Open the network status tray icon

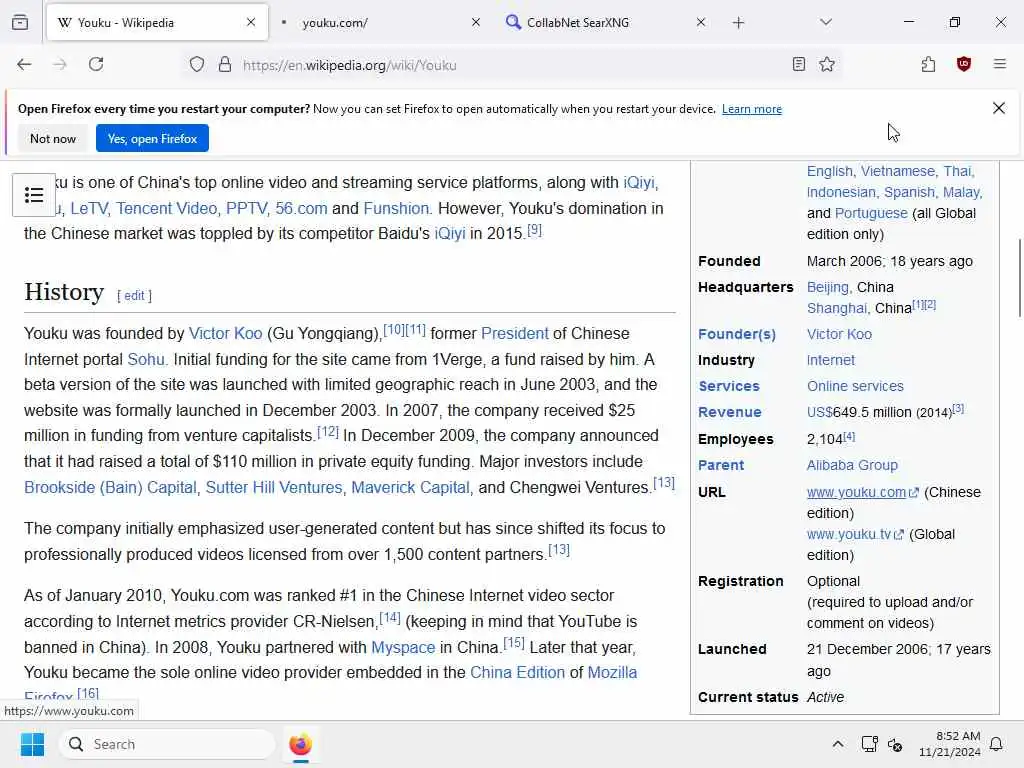click(x=869, y=744)
